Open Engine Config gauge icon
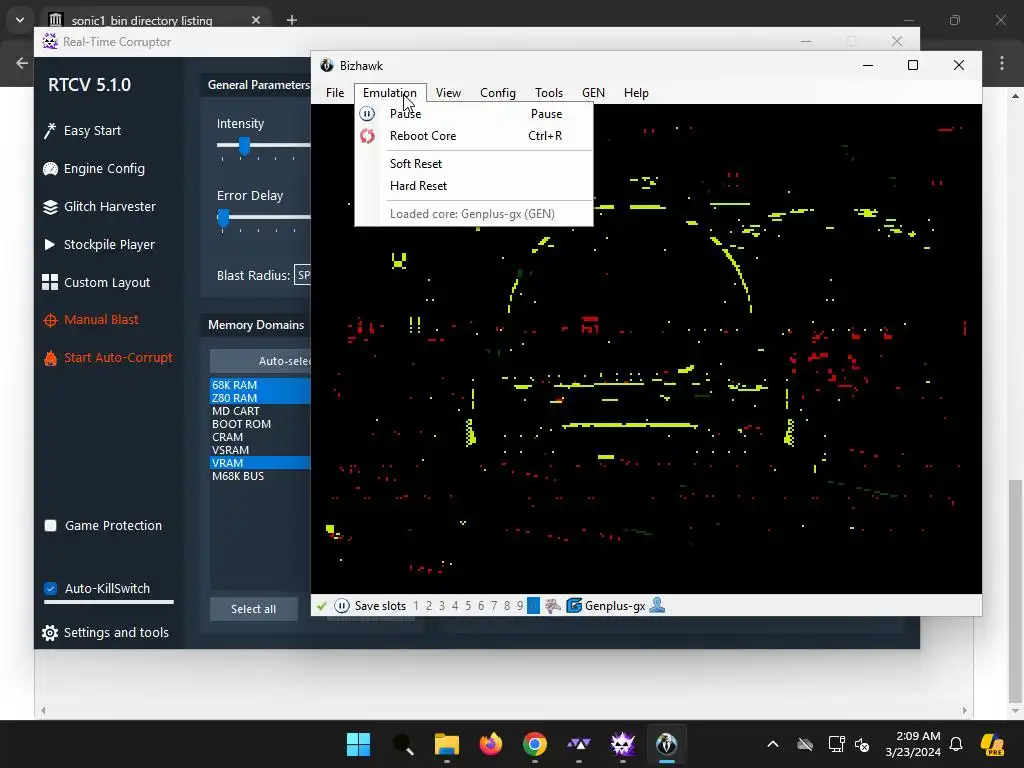The width and height of the screenshot is (1024, 768). [x=50, y=168]
